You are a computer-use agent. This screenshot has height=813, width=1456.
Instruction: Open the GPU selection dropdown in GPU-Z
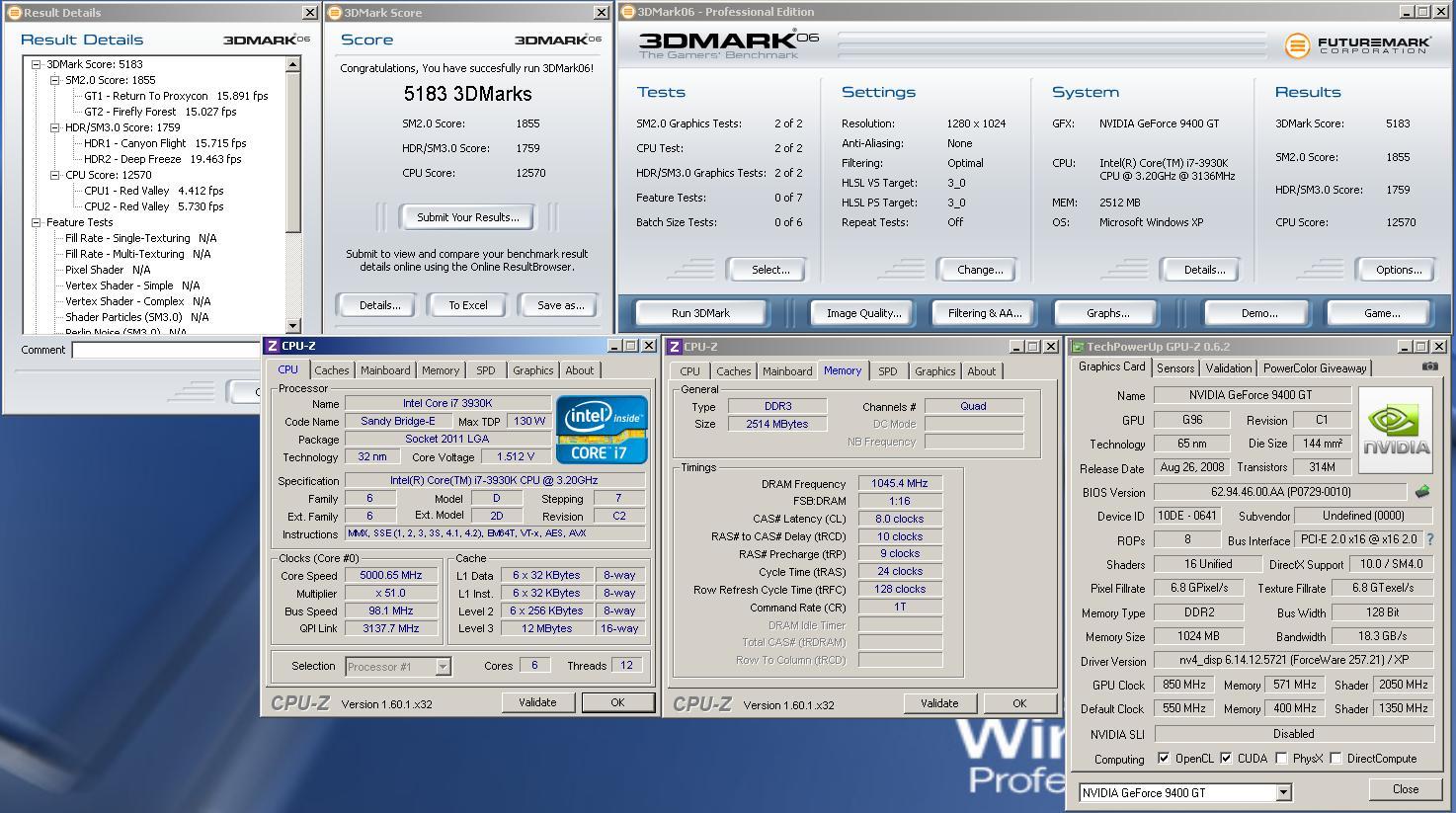[x=1283, y=792]
